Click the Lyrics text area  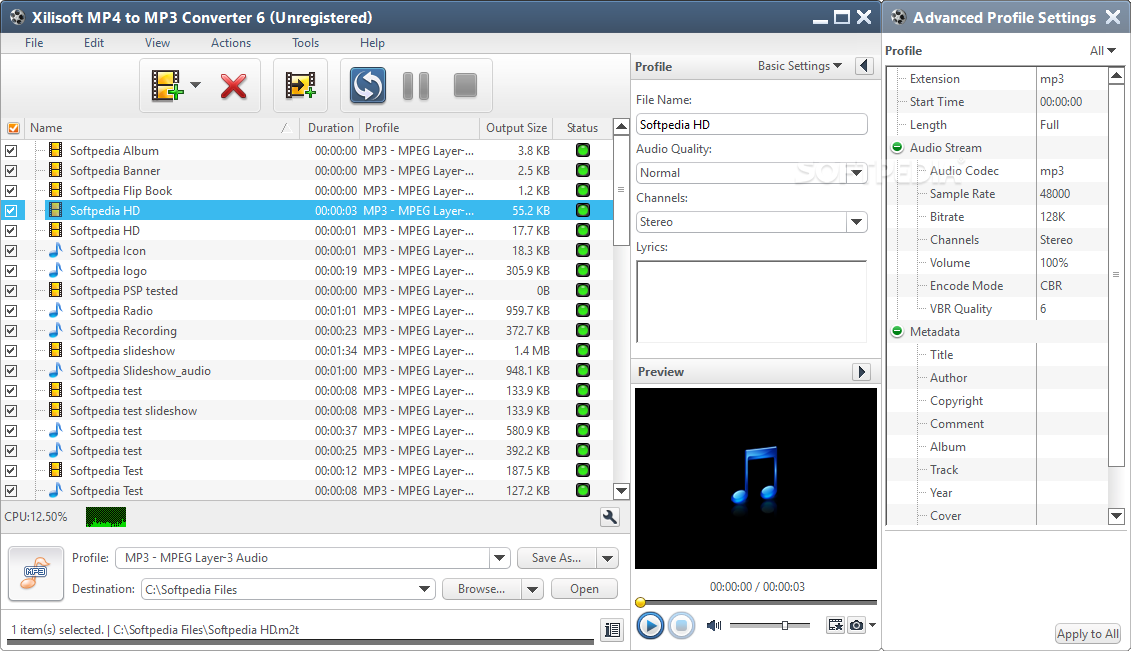point(752,301)
